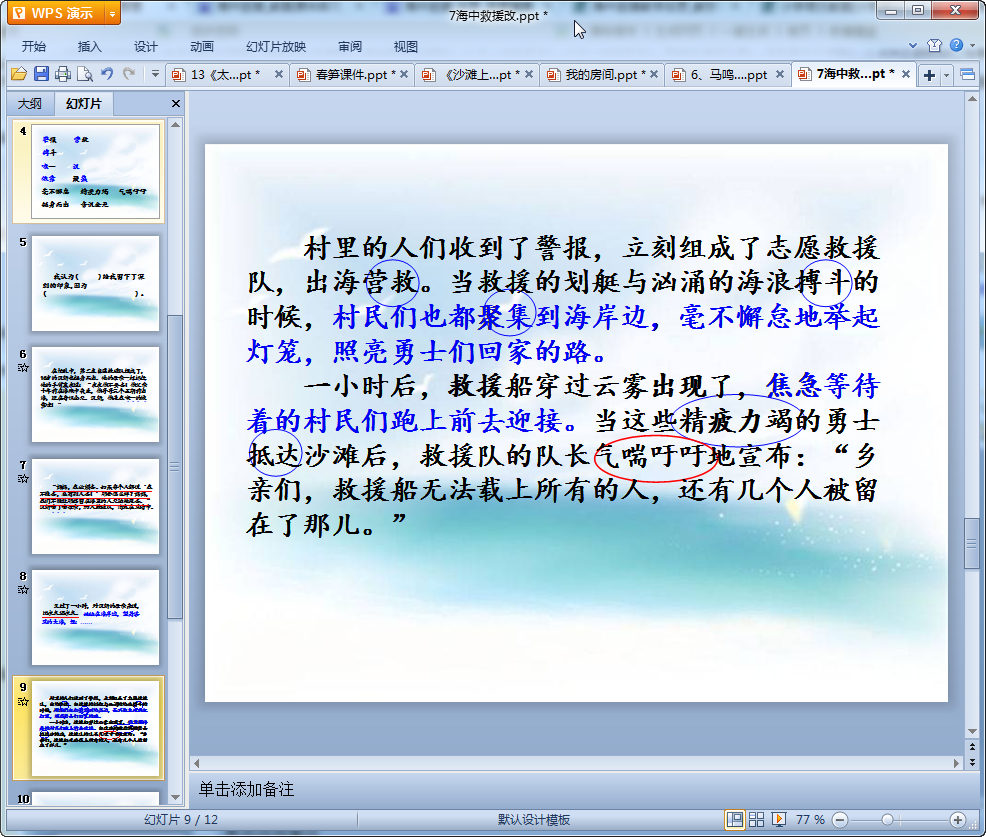986x837 pixels.
Task: Click the zoom out minus button
Action: point(840,819)
